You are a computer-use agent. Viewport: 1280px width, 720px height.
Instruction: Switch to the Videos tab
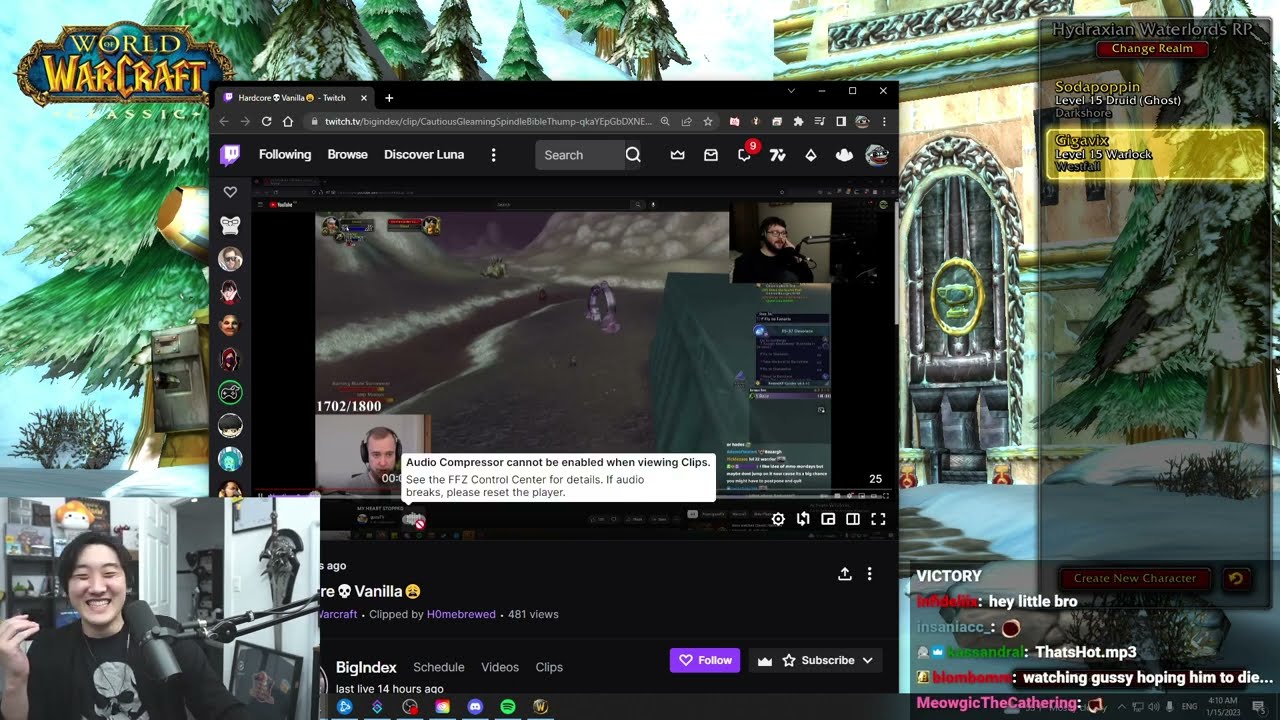pyautogui.click(x=500, y=667)
